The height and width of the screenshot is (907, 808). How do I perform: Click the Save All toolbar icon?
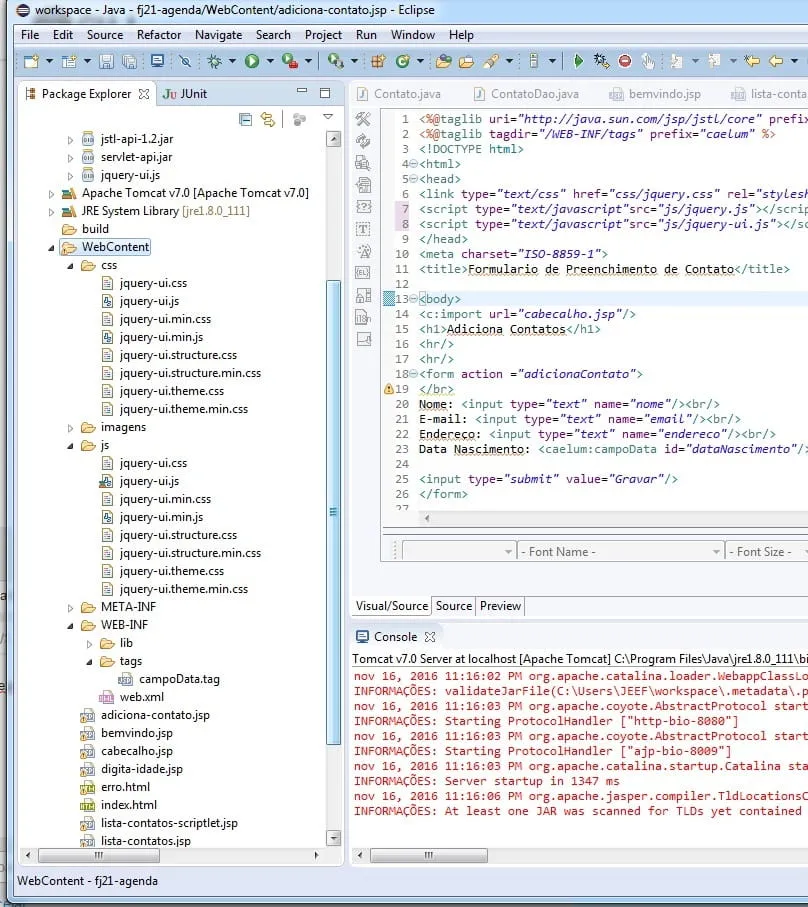pyautogui.click(x=129, y=61)
